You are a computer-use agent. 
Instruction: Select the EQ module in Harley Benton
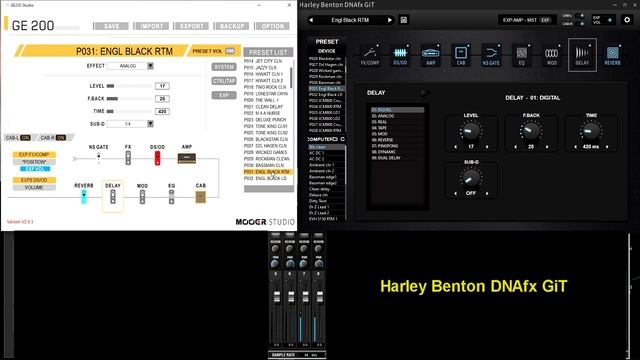(x=522, y=55)
